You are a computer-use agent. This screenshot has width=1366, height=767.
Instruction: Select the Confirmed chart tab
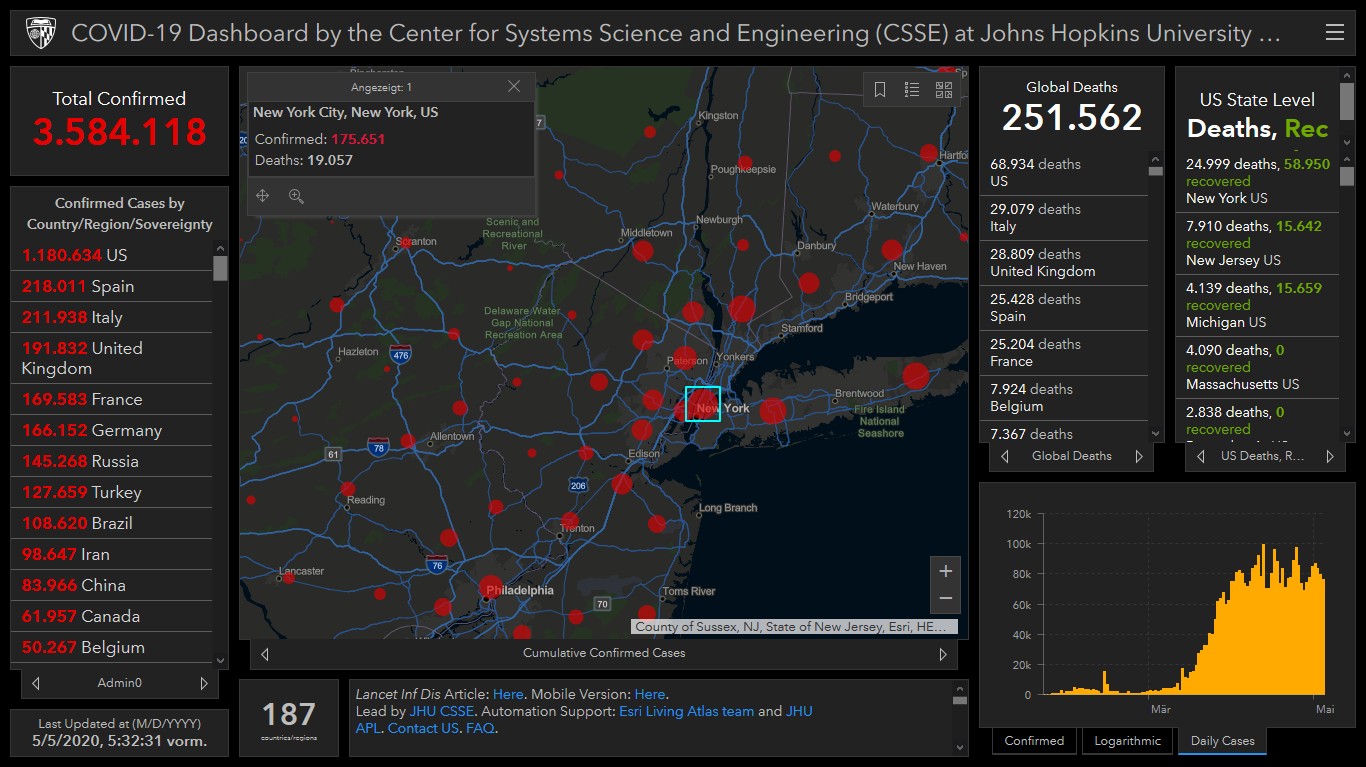click(1034, 741)
